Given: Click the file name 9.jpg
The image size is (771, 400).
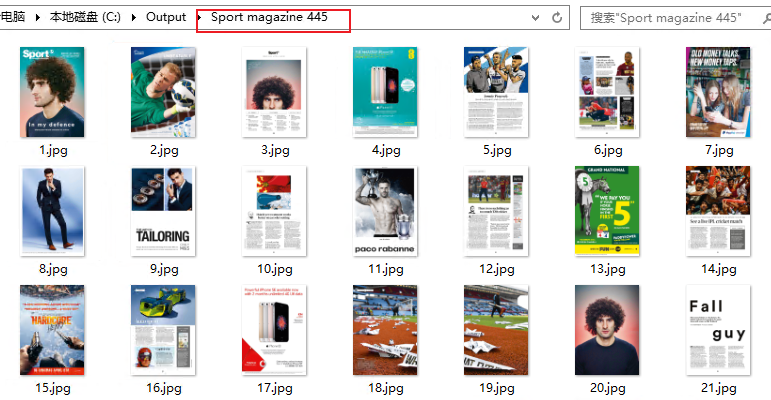Looking at the screenshot, I should (x=164, y=269).
